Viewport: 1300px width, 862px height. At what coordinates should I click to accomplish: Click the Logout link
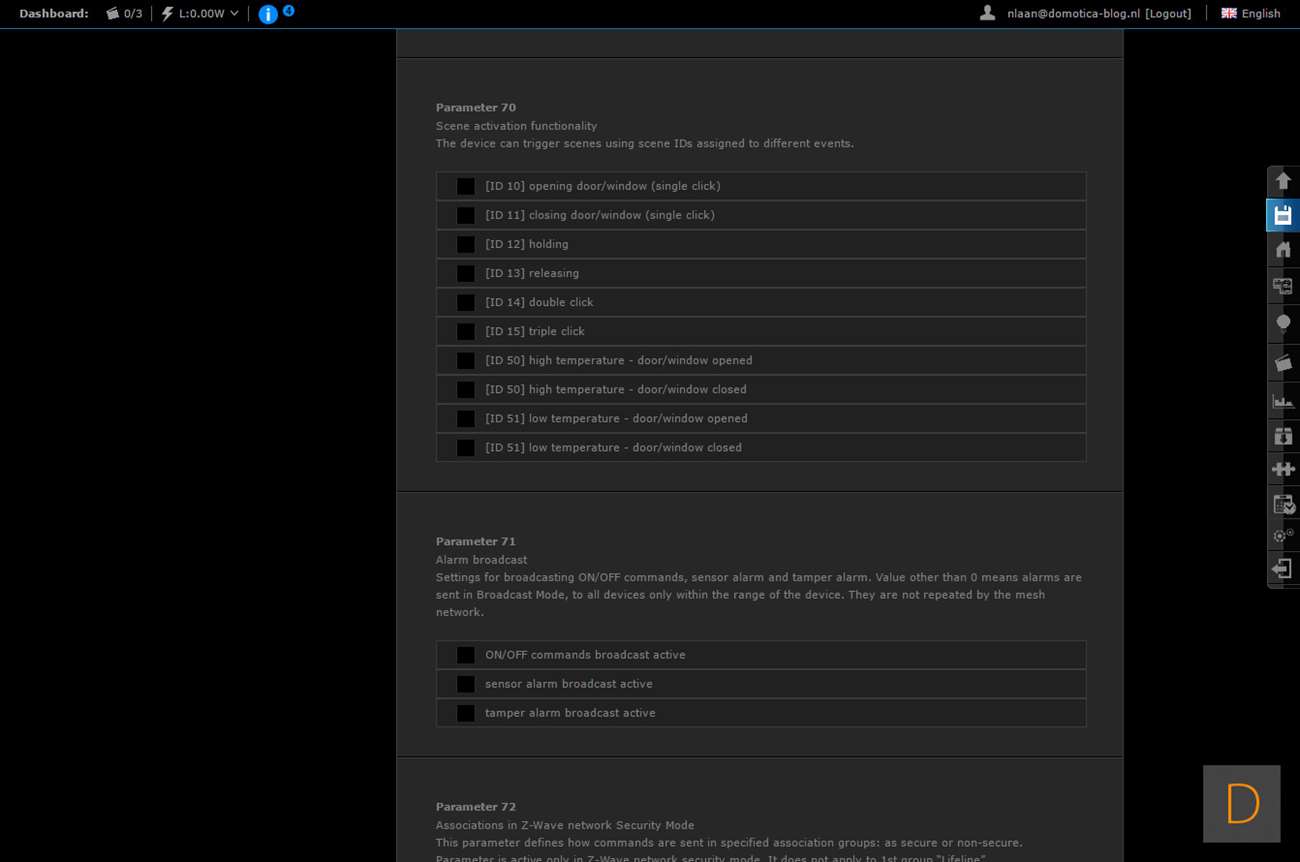[1168, 14]
